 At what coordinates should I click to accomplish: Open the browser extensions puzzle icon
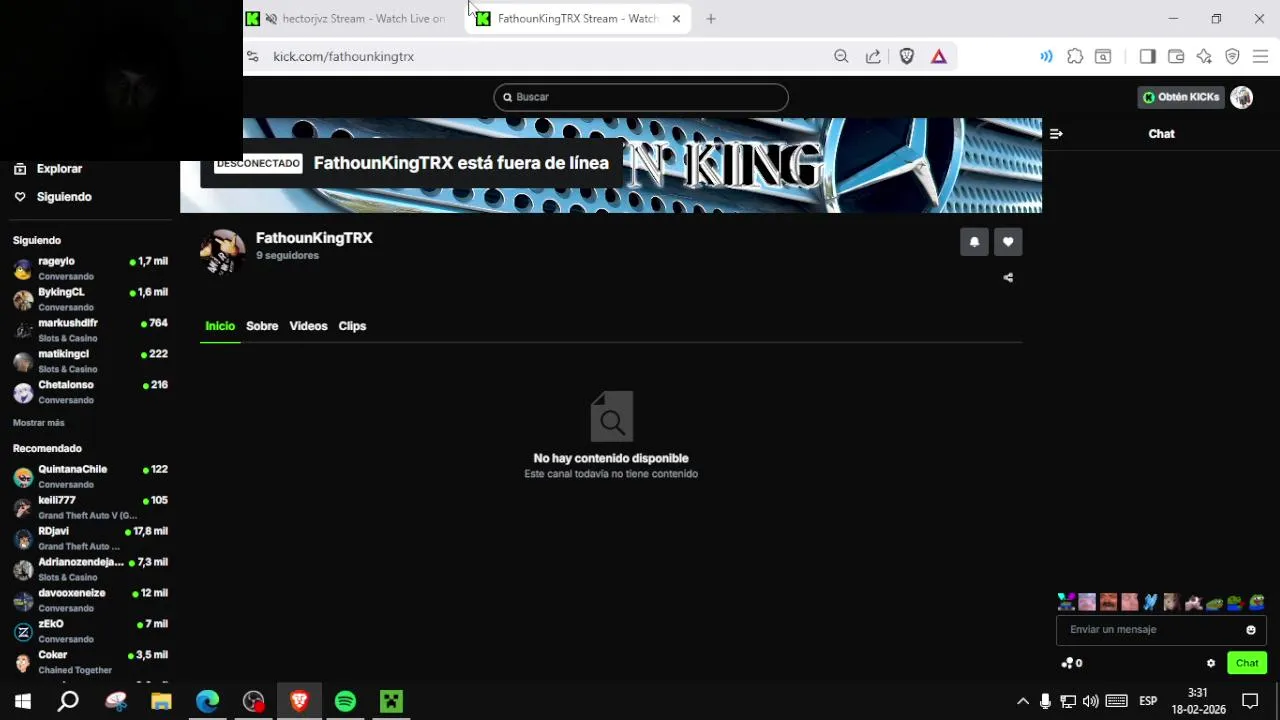[1075, 56]
